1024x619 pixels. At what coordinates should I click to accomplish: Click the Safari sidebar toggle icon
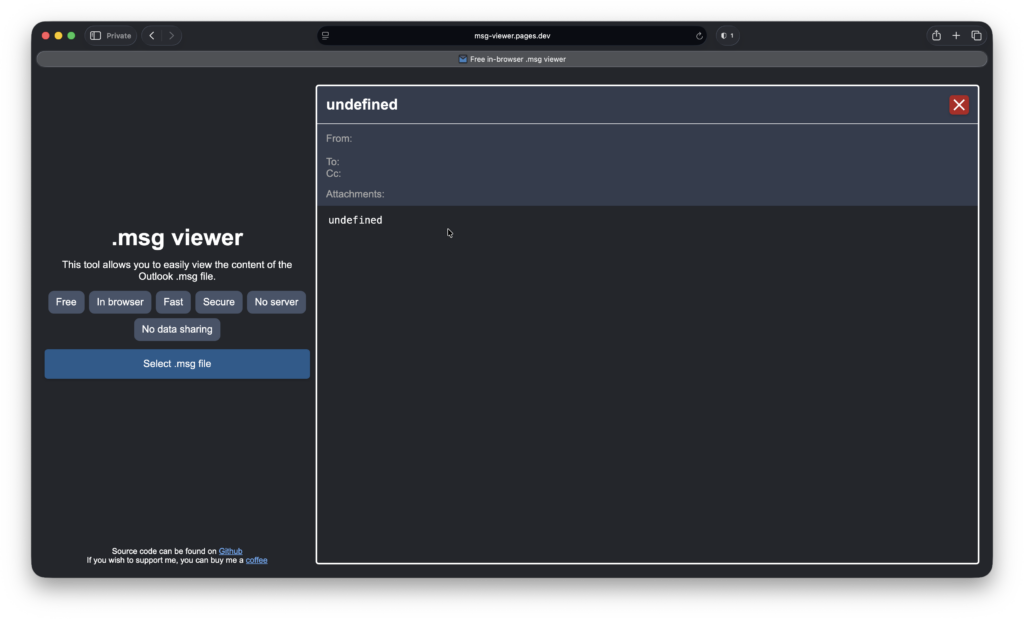point(96,36)
